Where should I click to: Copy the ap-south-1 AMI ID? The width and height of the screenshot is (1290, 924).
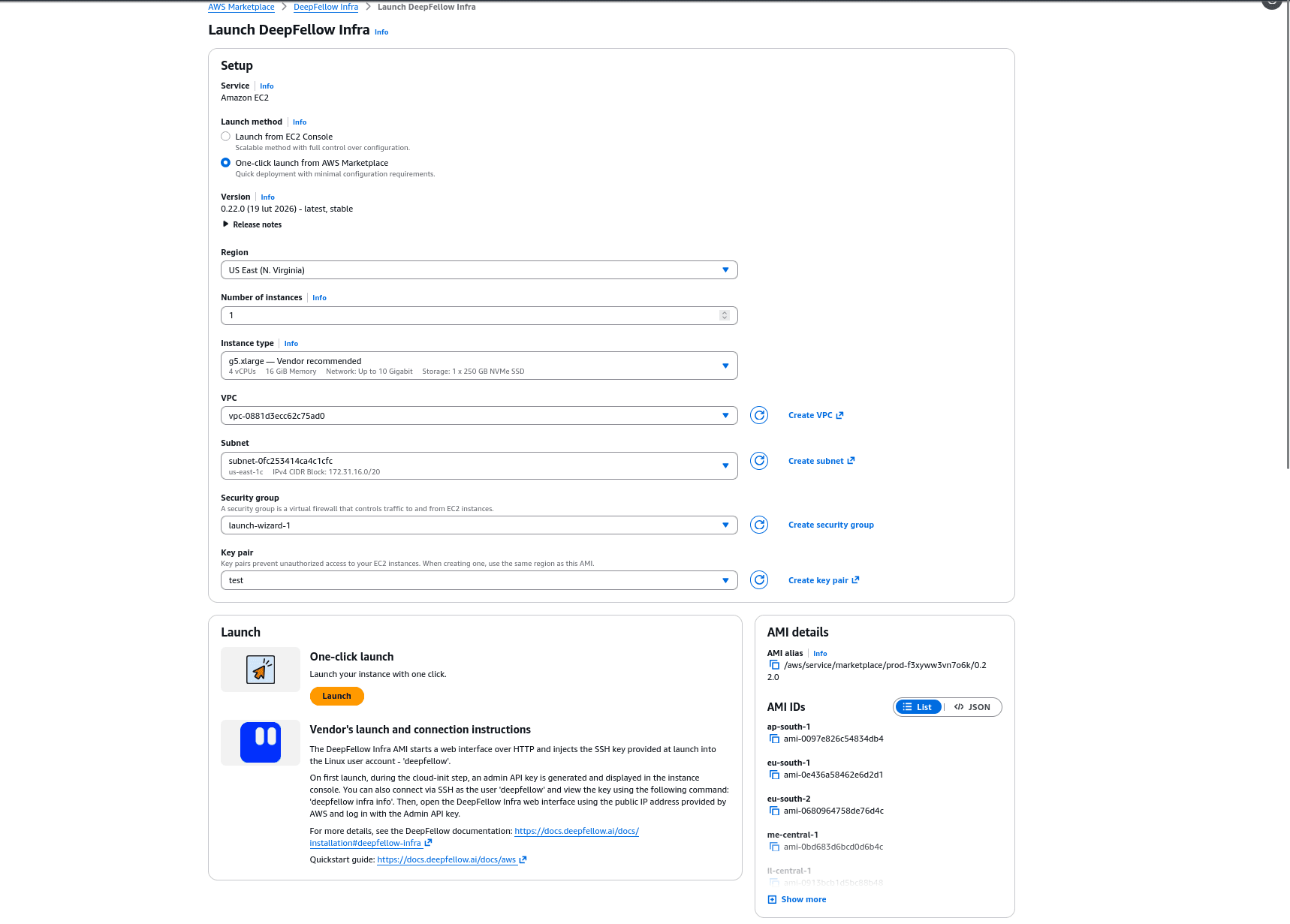[773, 739]
